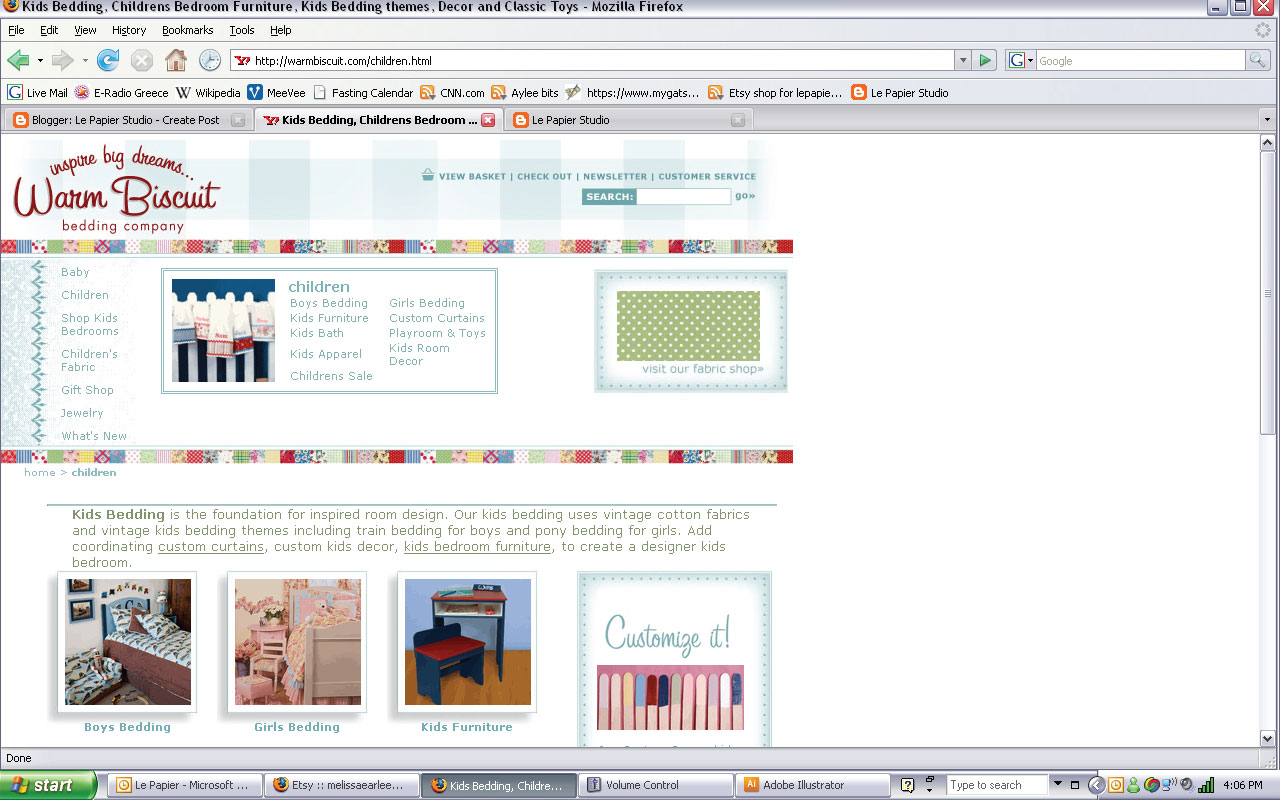Select Gift Shop in sidebar
1280x800 pixels.
(x=87, y=390)
